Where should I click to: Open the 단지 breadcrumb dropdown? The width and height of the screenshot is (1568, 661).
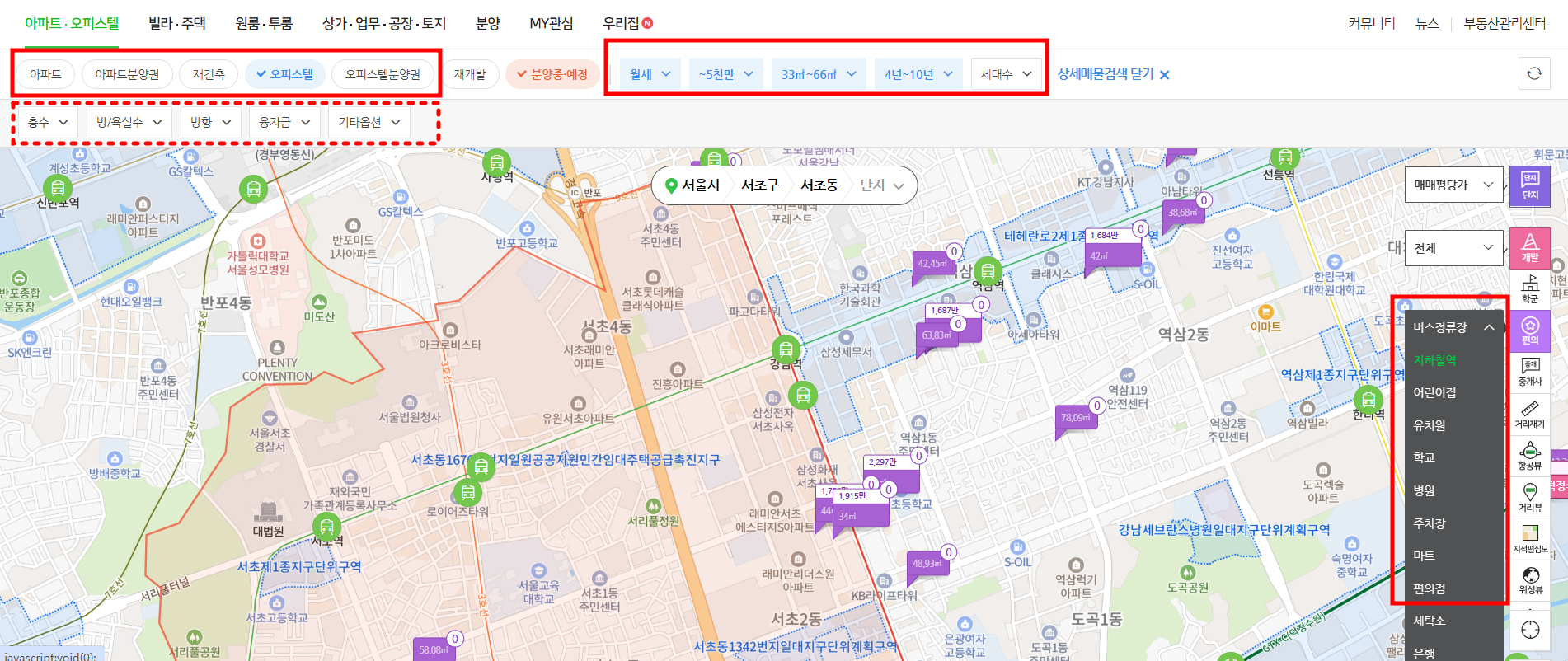881,185
